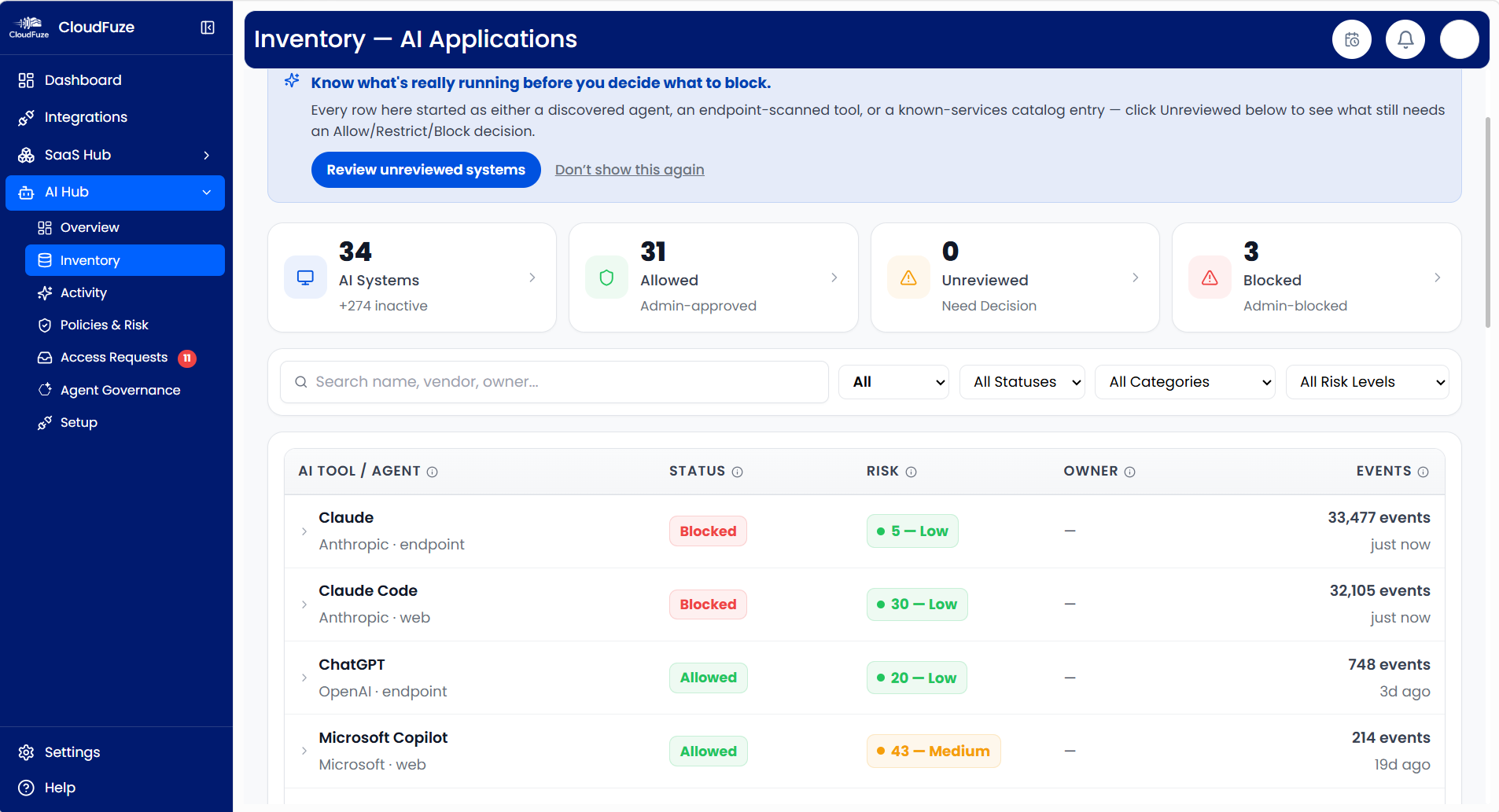Open Policies & Risk page
This screenshot has width=1499, height=812.
[125, 325]
